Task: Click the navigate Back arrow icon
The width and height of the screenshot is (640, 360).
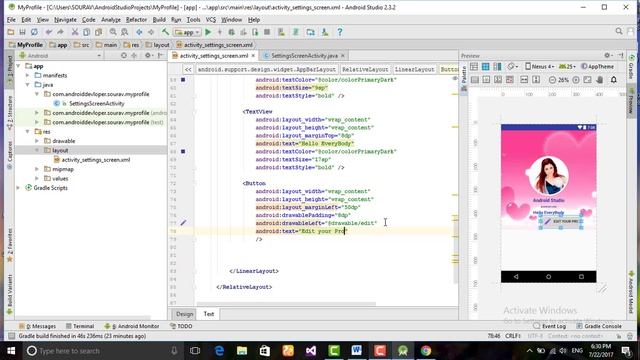Action: tap(139, 32)
